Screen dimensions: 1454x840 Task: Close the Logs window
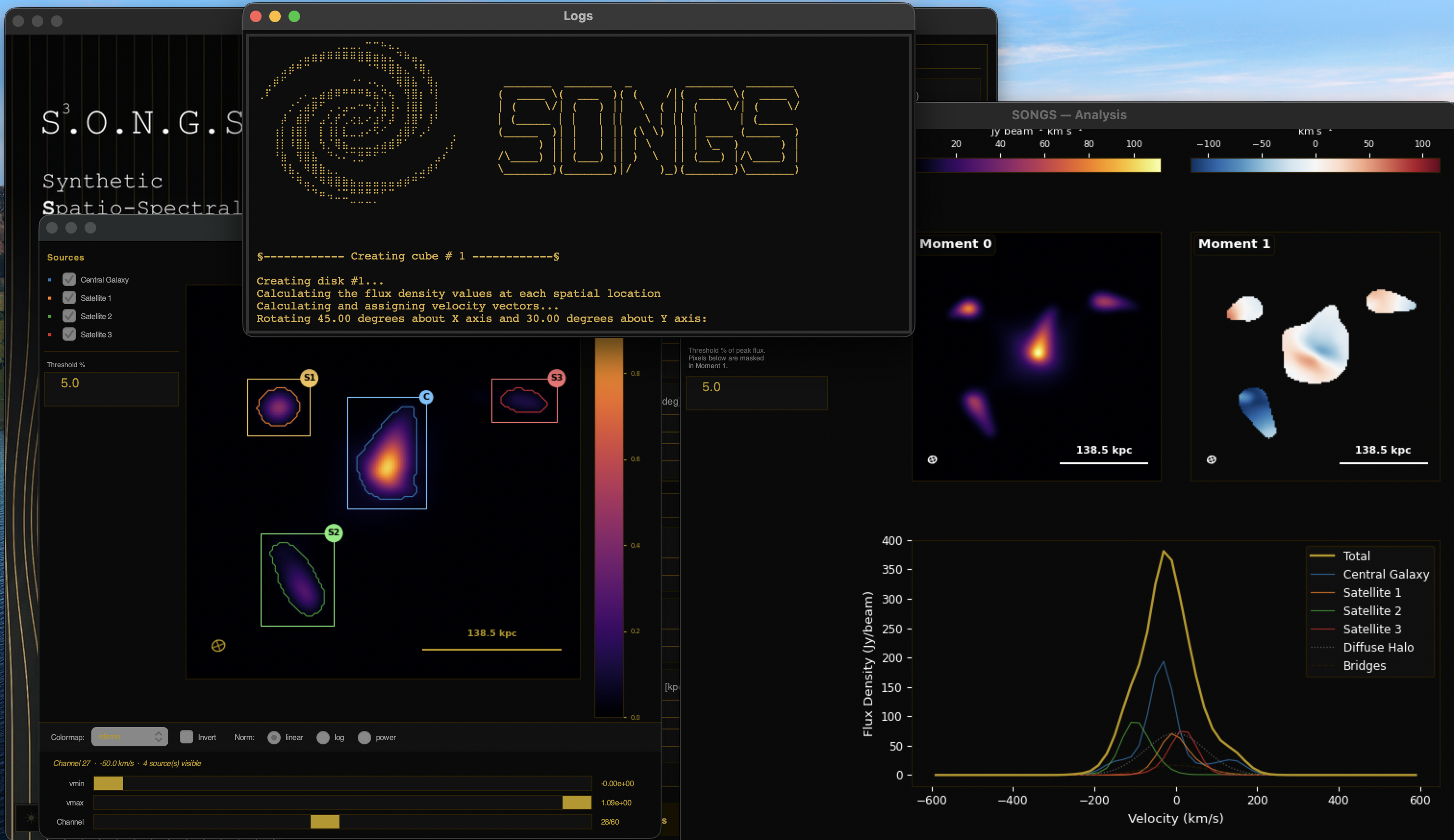point(256,16)
